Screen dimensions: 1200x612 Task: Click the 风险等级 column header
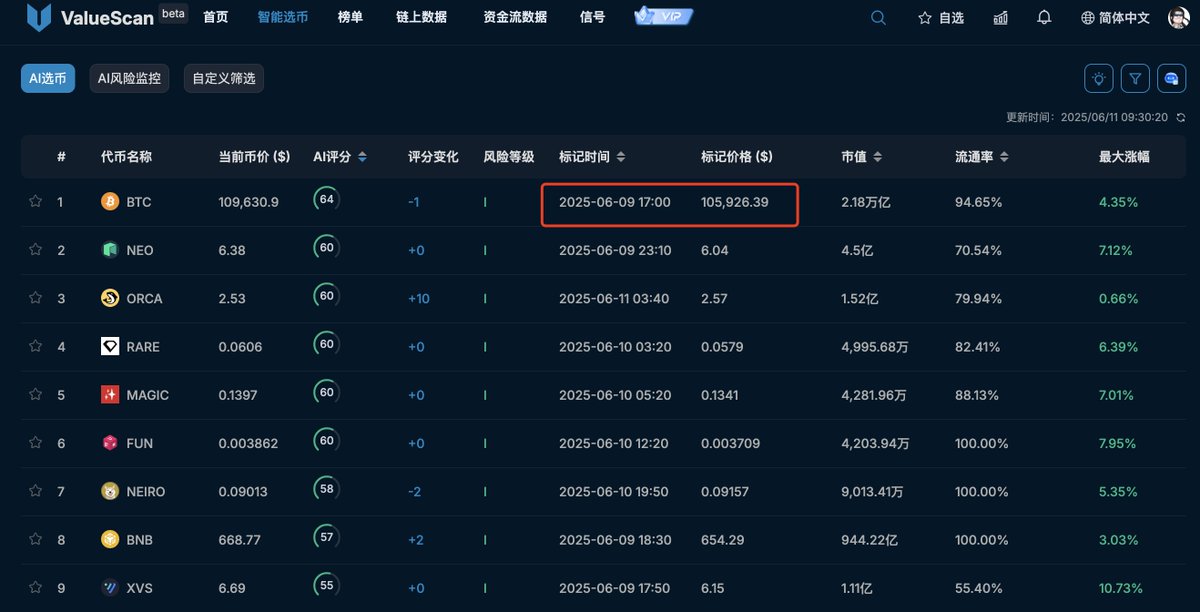coord(509,157)
